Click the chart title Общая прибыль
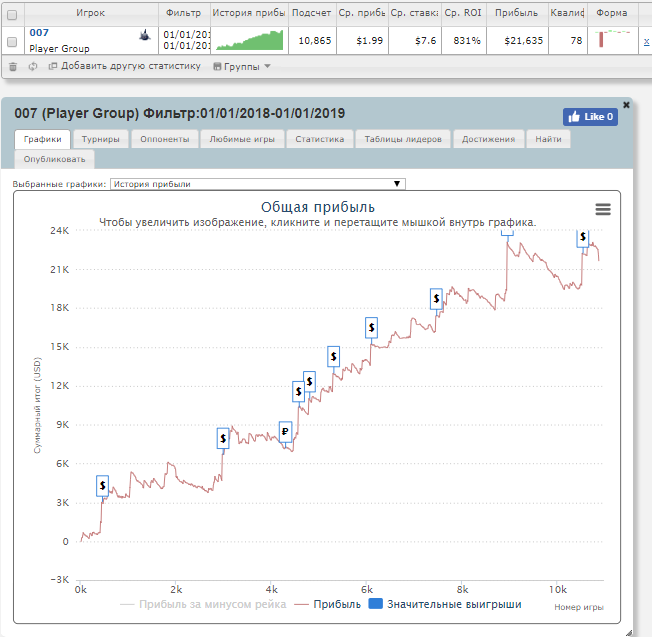652x637 pixels. 318,207
